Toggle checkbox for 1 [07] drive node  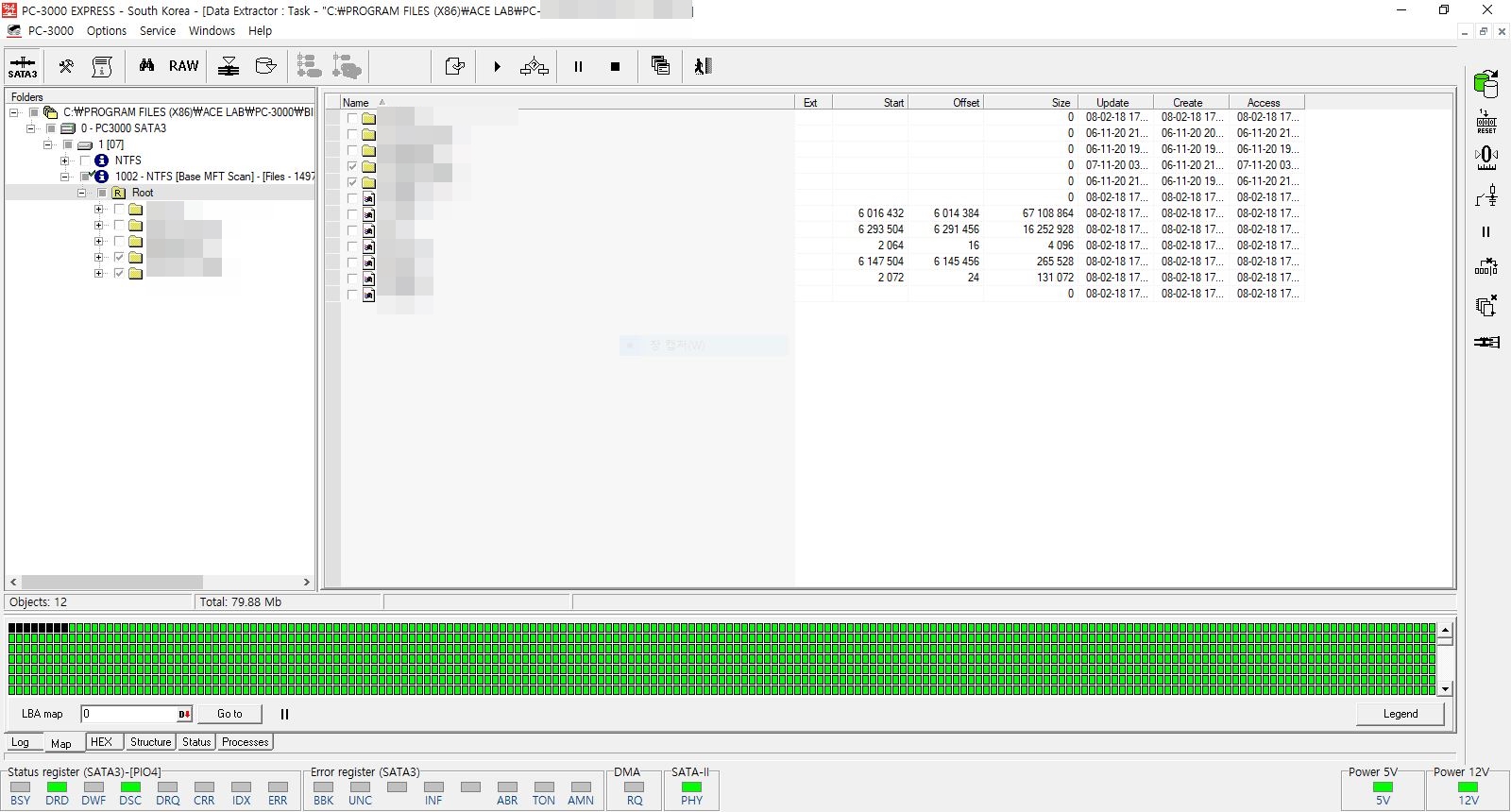[x=68, y=144]
